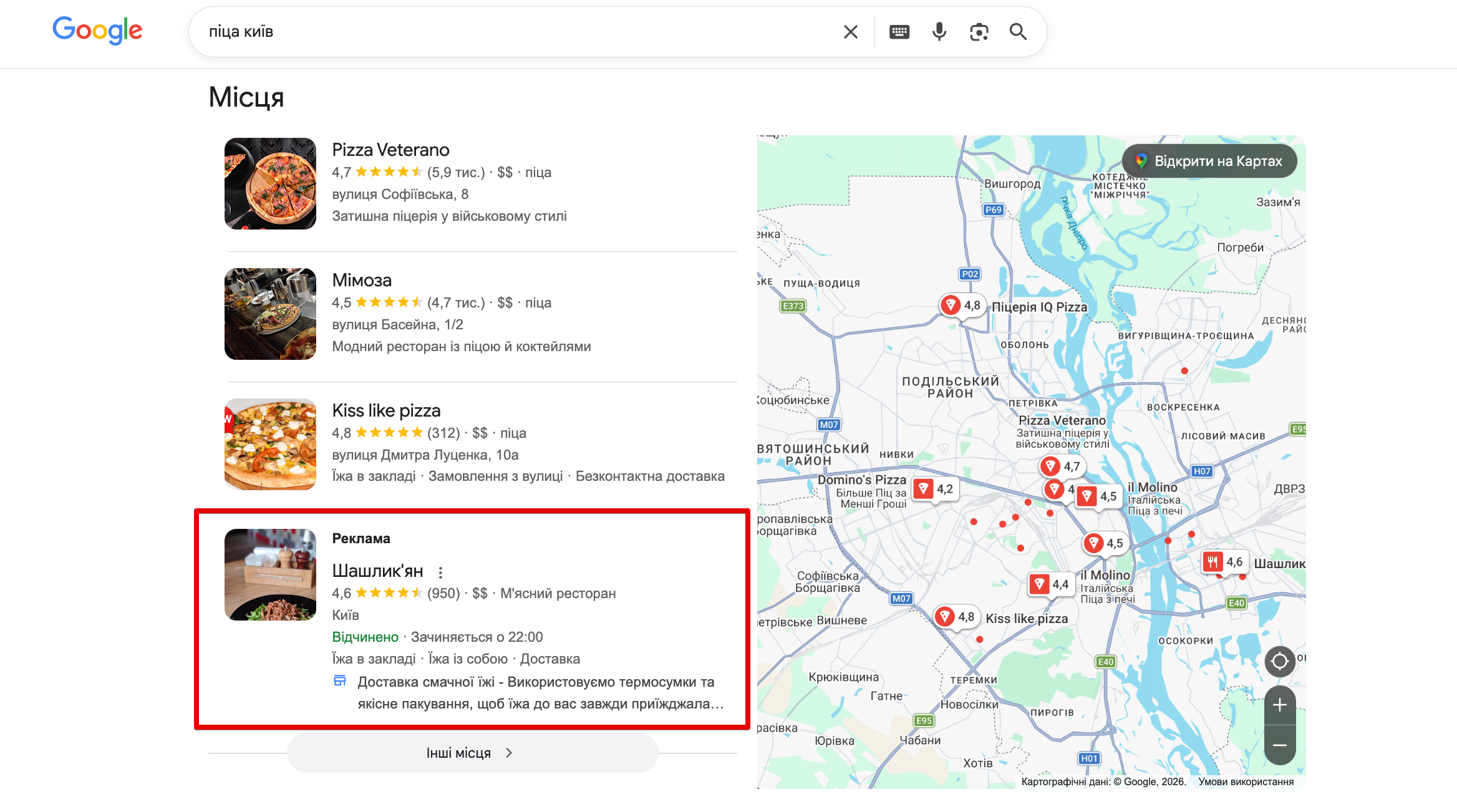Open the Pizza Veterano listing title
The height and width of the screenshot is (812, 1457).
390,150
